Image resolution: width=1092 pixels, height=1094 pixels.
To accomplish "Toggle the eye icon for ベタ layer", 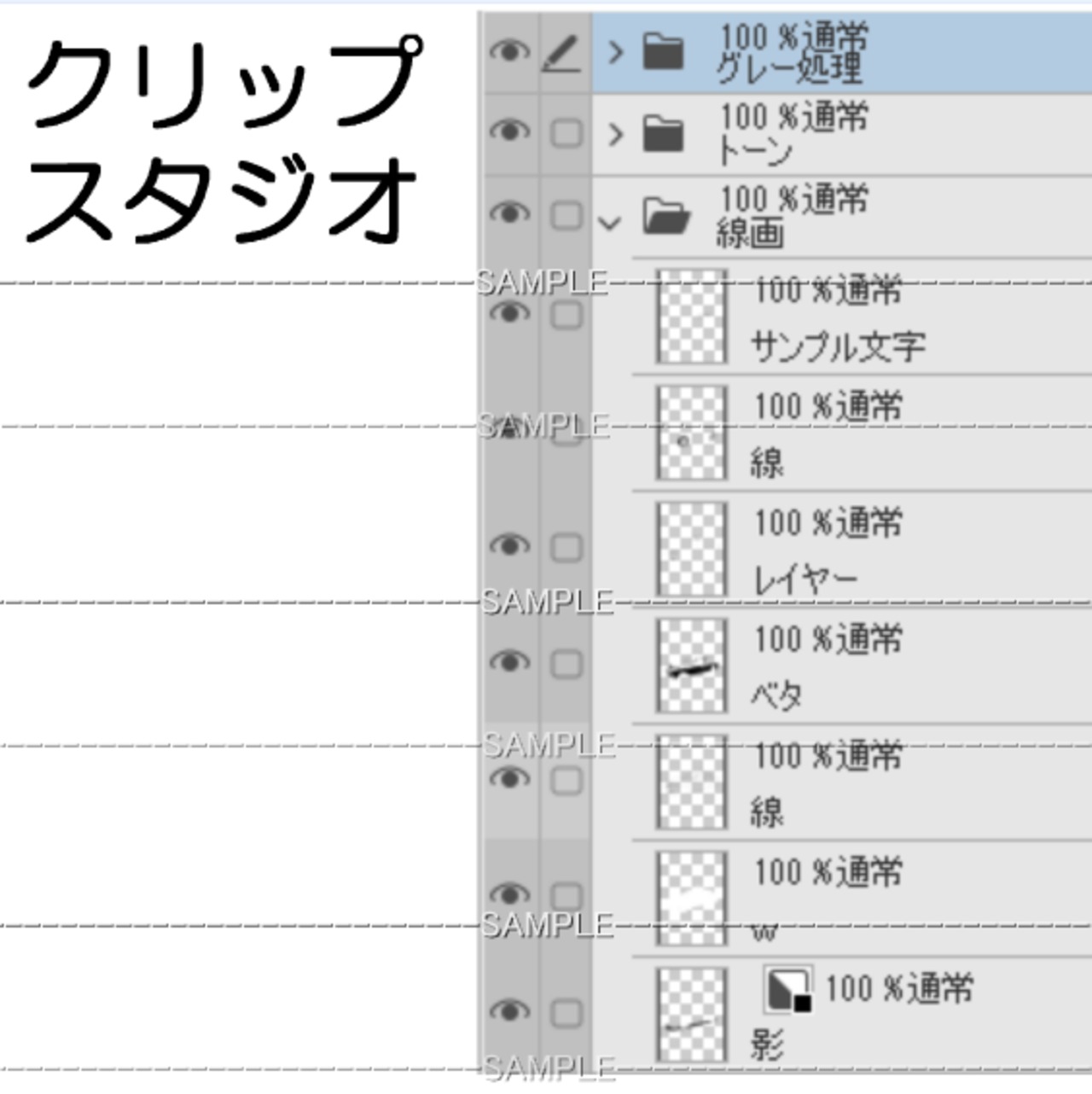I will (x=509, y=662).
